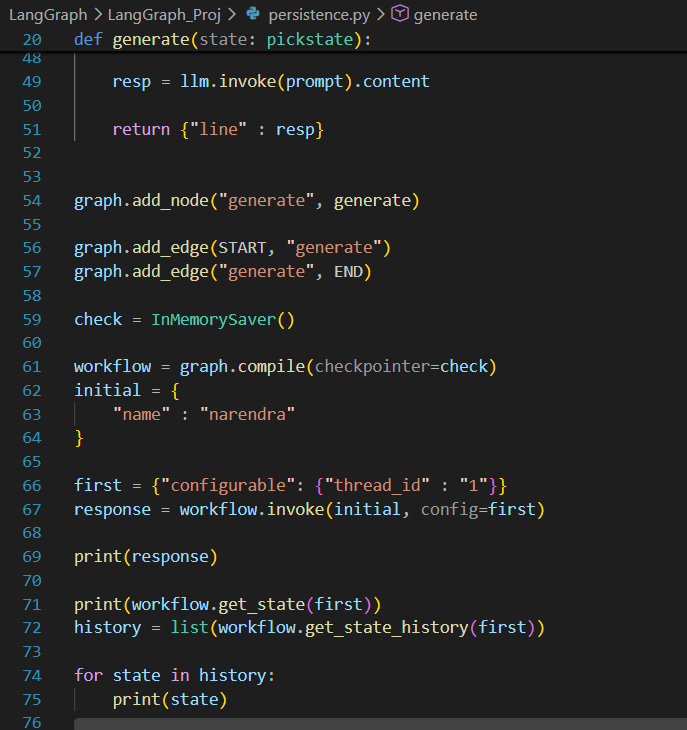Click the "name" key on line 63
This screenshot has height=730, width=687.
tap(141, 414)
